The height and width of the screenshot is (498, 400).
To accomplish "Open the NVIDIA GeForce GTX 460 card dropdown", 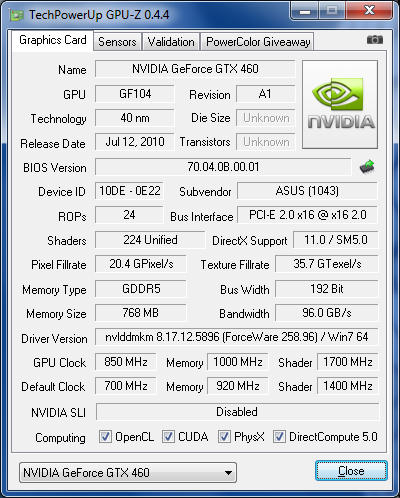I will click(x=128, y=472).
